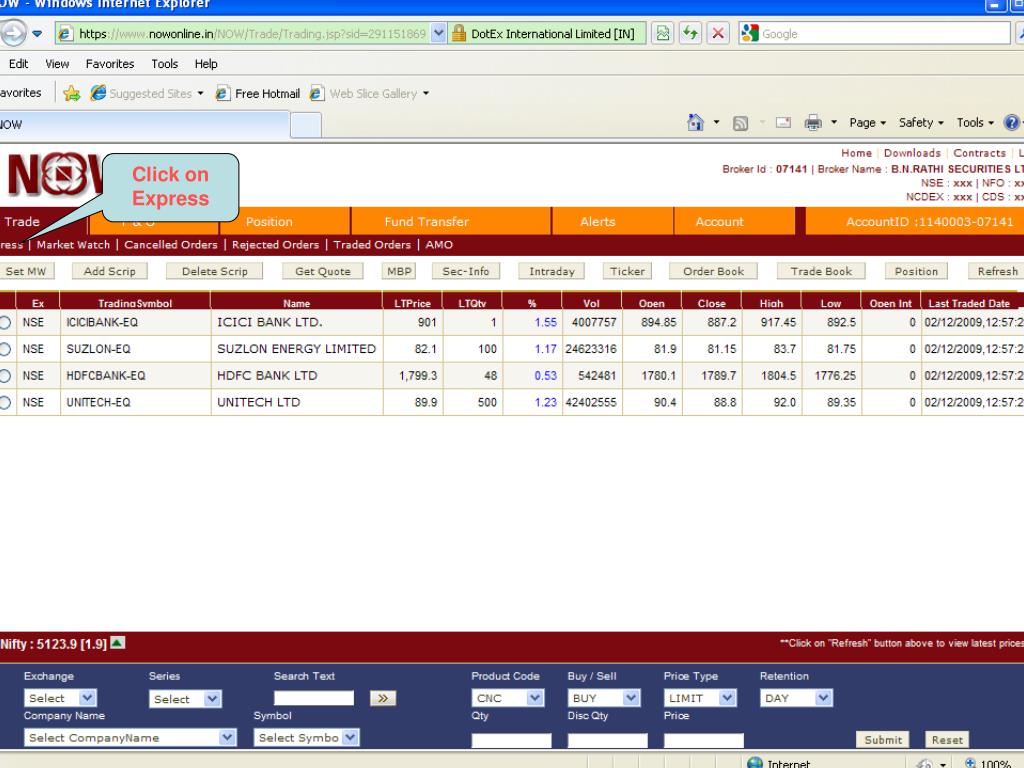Expand the Select CompanyName dropdown
Viewport: 1024px width, 768px height.
(129, 737)
